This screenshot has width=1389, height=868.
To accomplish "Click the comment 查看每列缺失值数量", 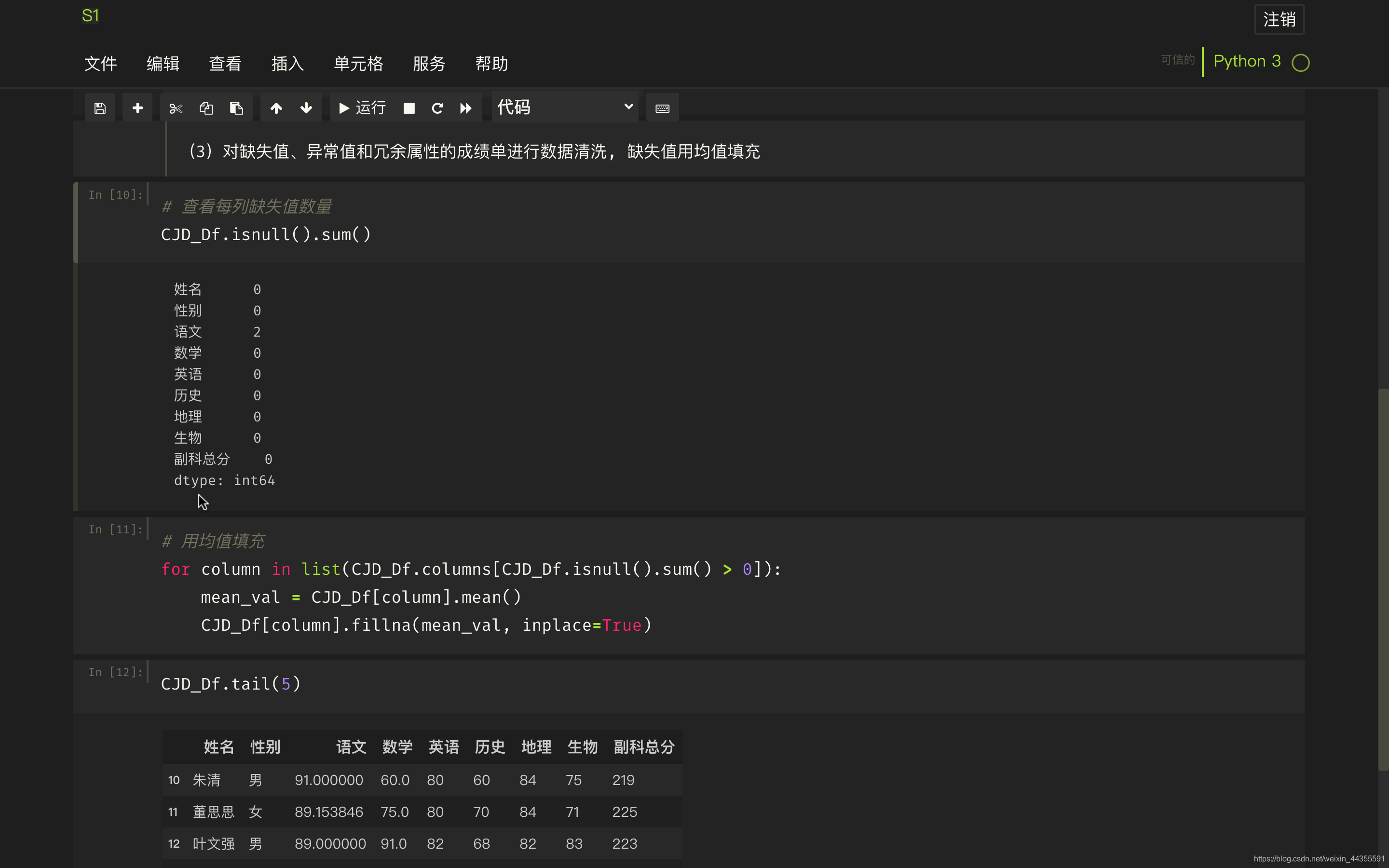I will pyautogui.click(x=247, y=207).
